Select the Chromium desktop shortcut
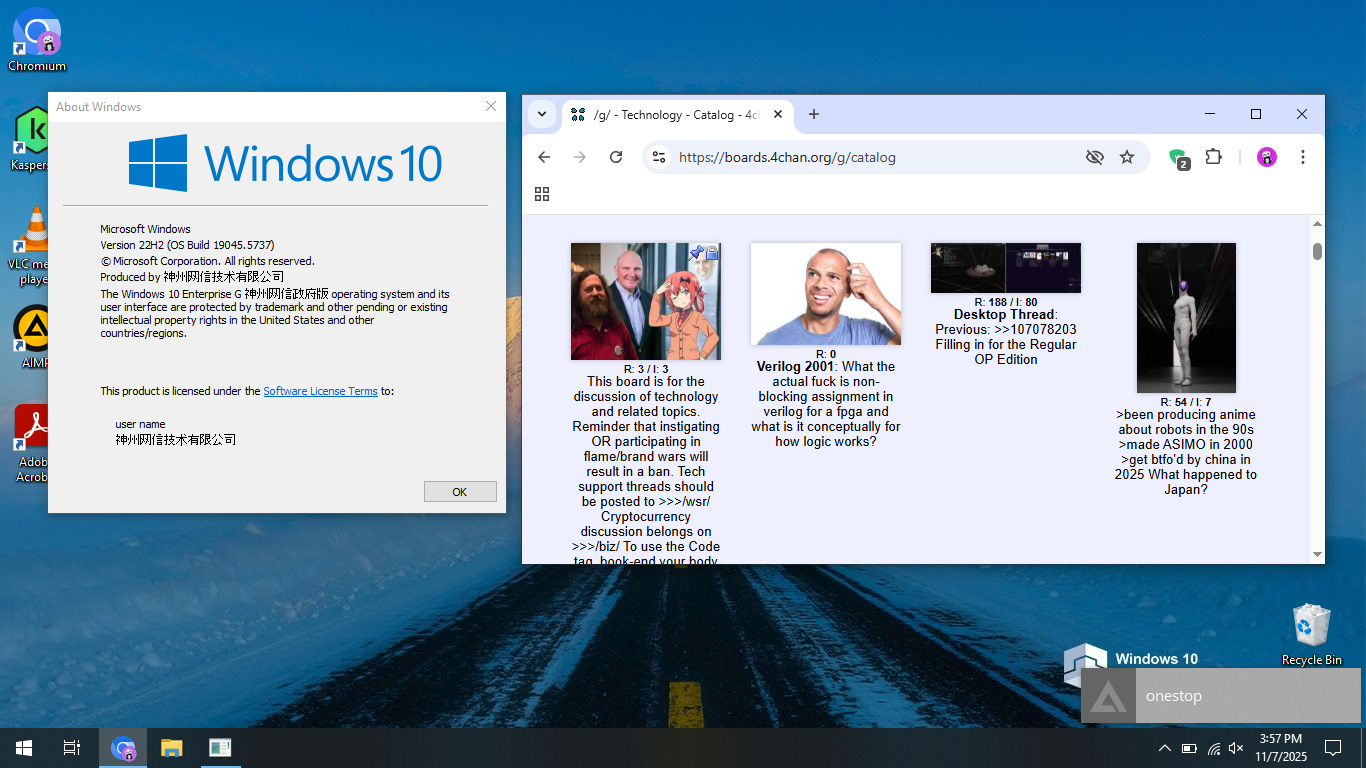The height and width of the screenshot is (768, 1366). pyautogui.click(x=37, y=40)
